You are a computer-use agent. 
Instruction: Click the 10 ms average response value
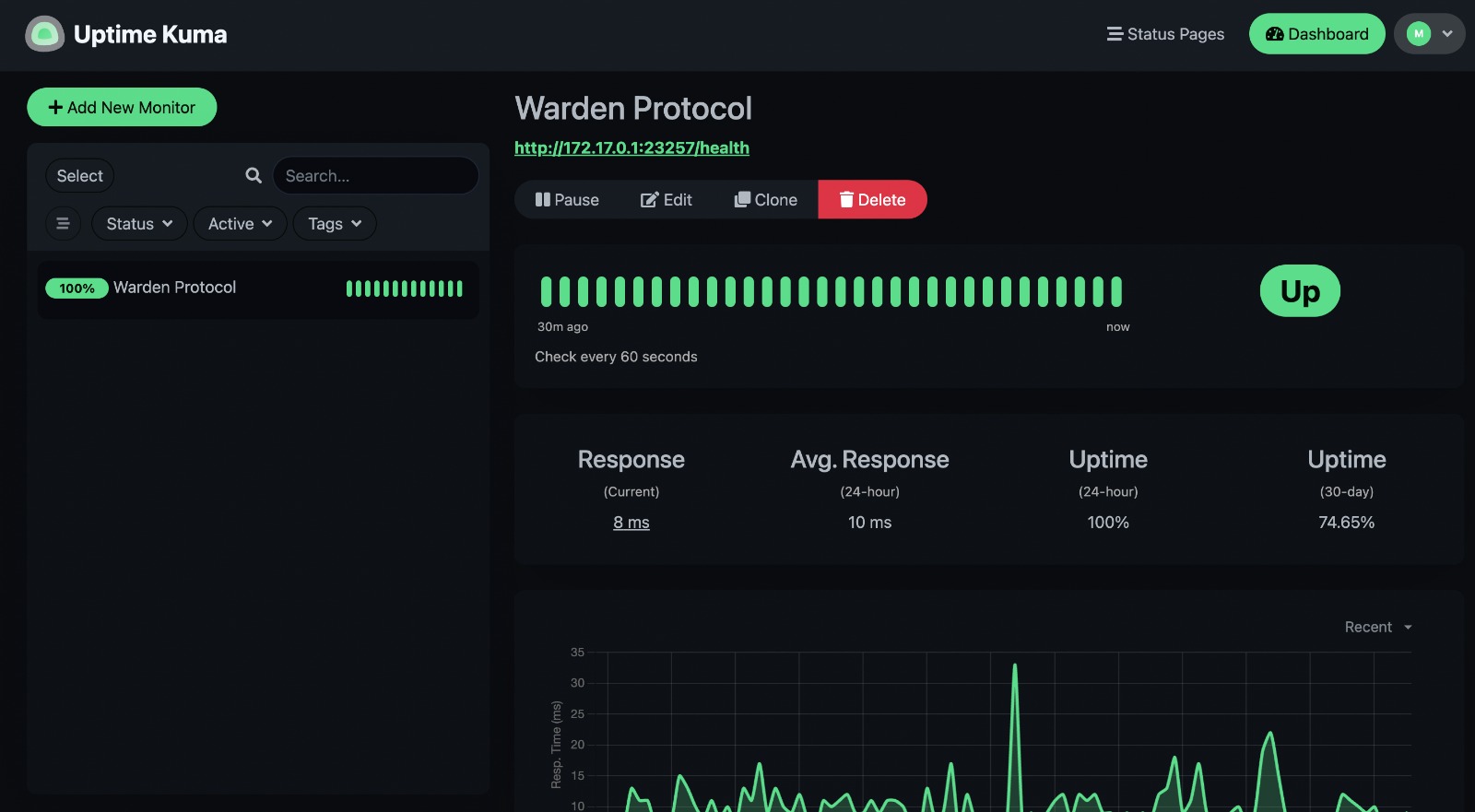869,523
